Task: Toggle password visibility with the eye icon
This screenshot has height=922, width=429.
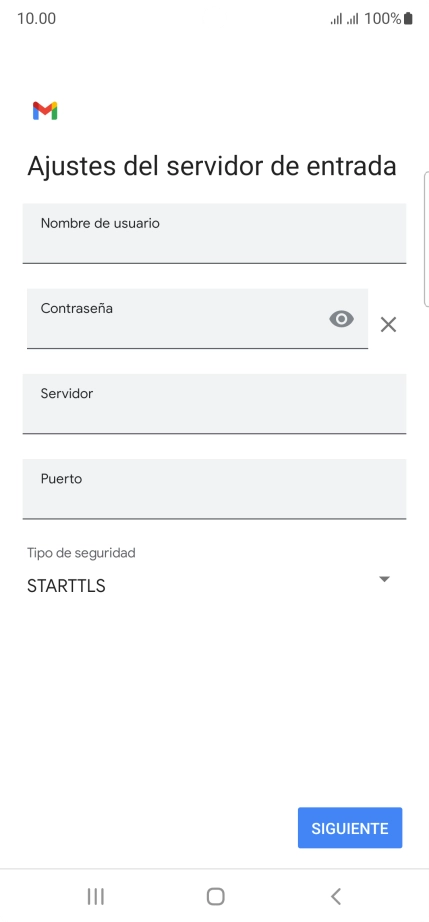Action: 341,319
